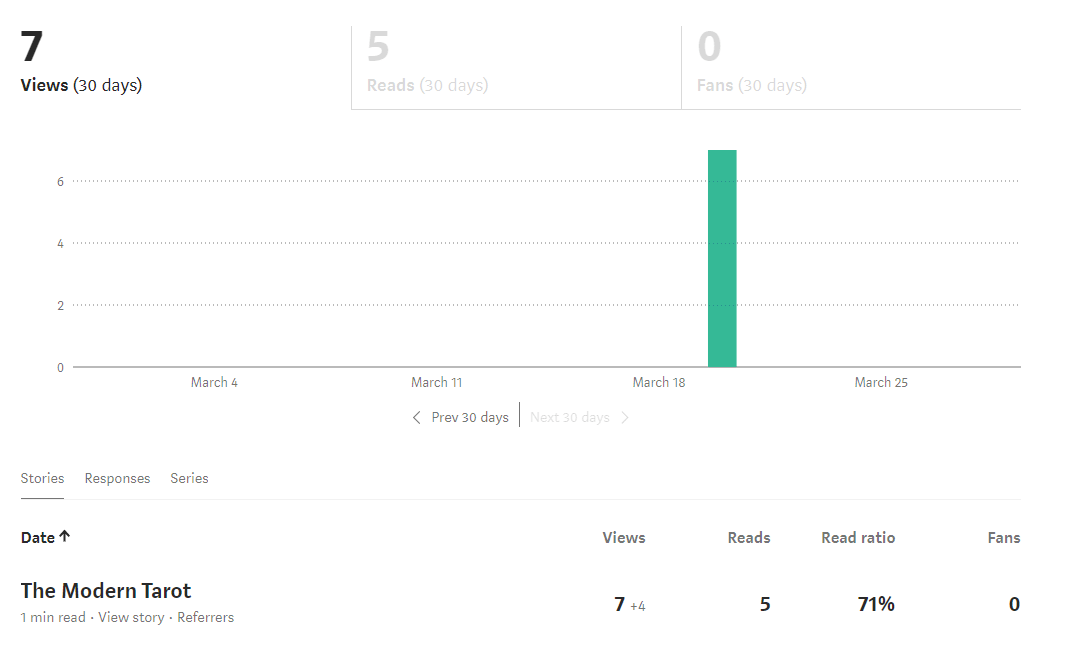The height and width of the screenshot is (653, 1089).
Task: Go to Prev 30 days
Action: tap(469, 418)
